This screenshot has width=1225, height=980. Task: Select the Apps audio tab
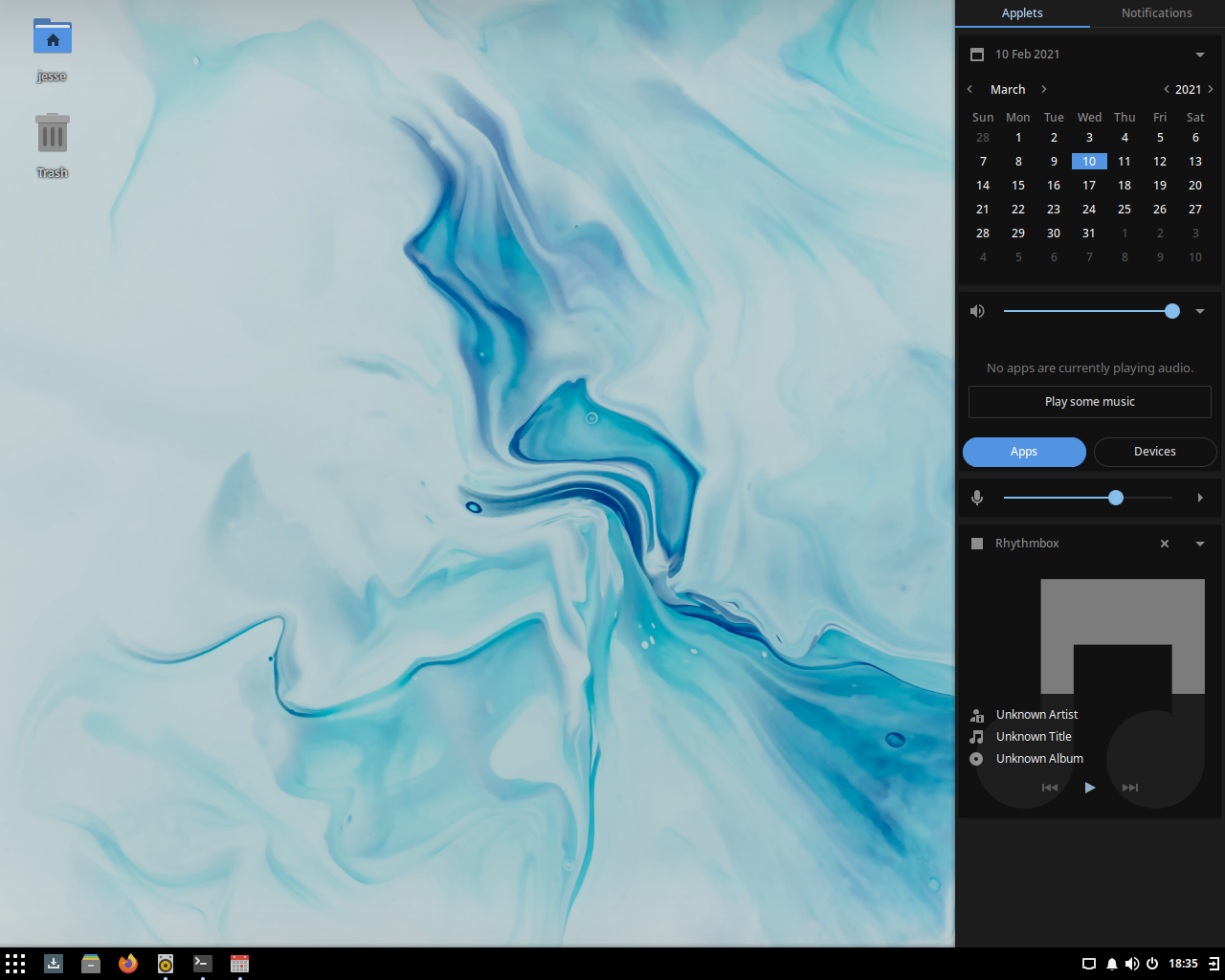1024,452
